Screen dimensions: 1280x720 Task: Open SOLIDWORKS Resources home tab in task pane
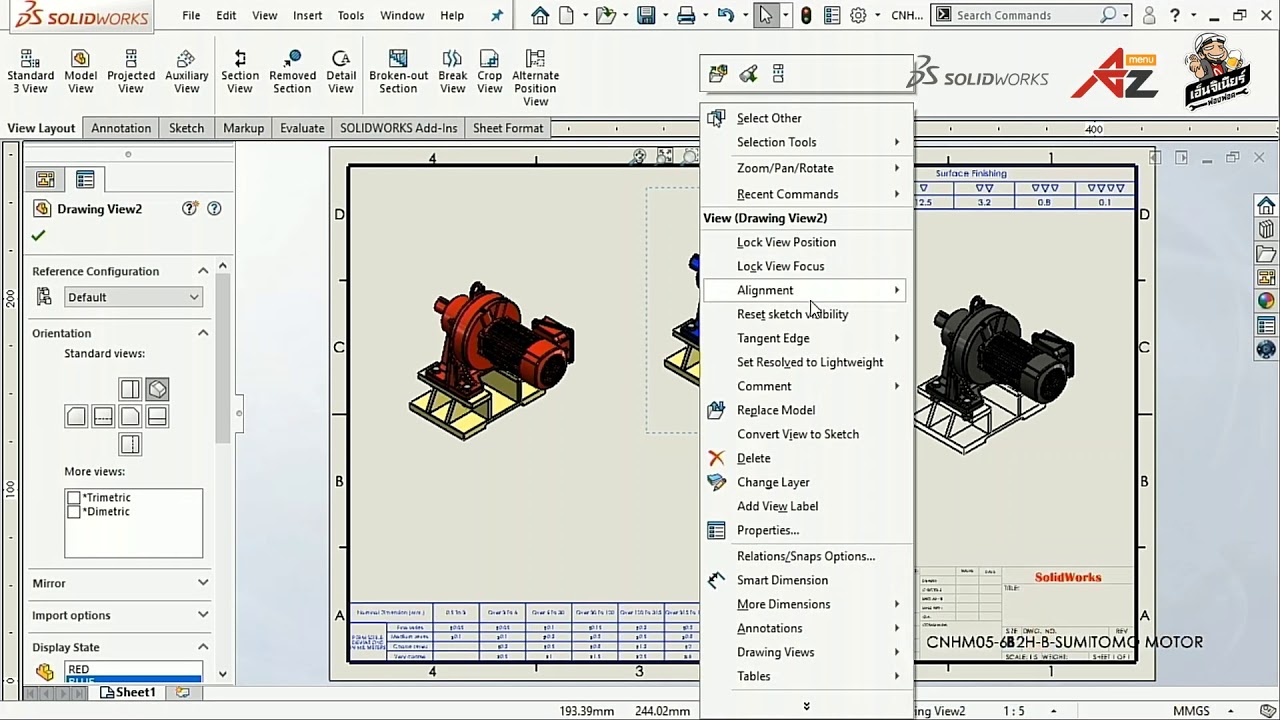click(x=1266, y=206)
